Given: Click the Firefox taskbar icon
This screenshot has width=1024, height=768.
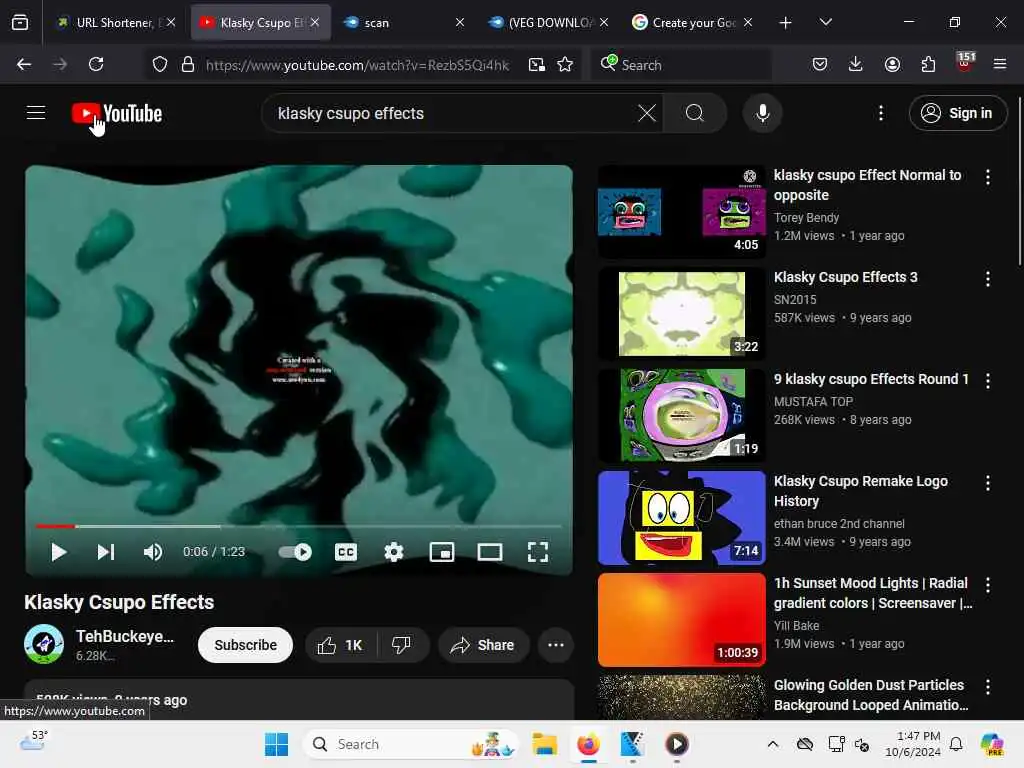Looking at the screenshot, I should (x=588, y=744).
